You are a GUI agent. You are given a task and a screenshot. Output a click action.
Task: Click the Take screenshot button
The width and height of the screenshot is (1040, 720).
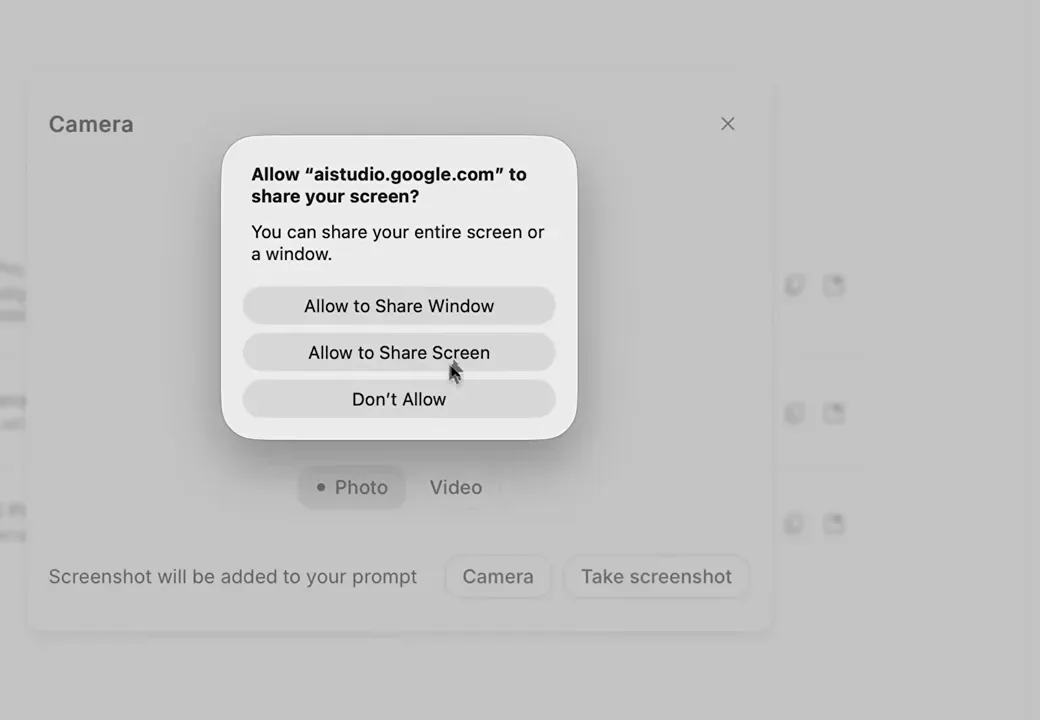(657, 577)
